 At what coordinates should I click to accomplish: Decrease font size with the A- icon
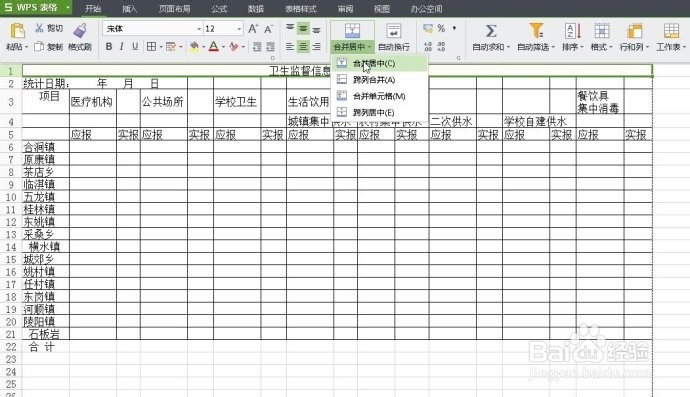click(x=268, y=29)
